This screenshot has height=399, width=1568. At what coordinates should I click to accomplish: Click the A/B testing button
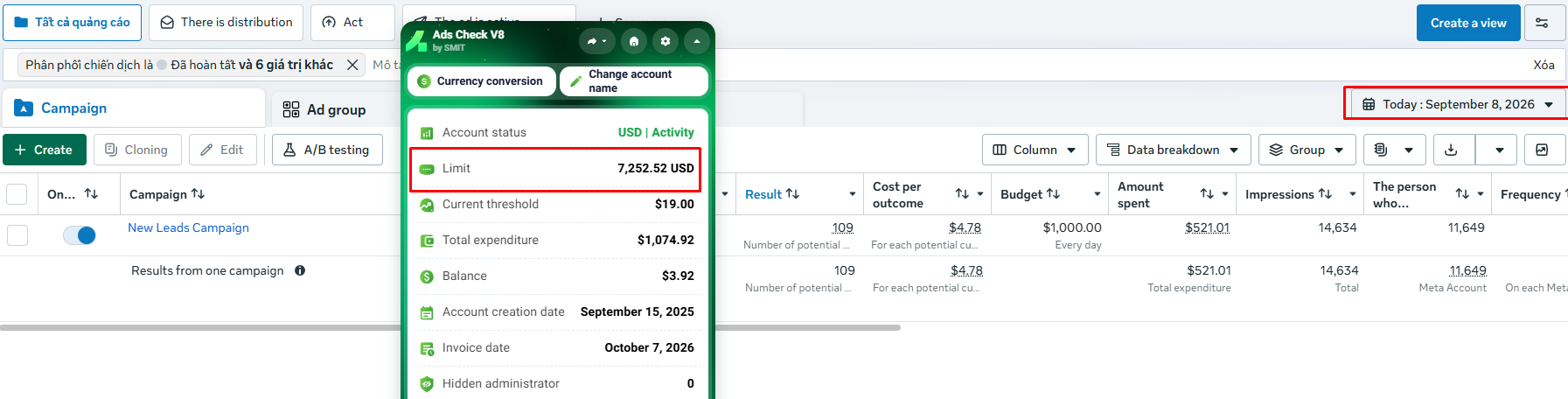click(x=327, y=150)
